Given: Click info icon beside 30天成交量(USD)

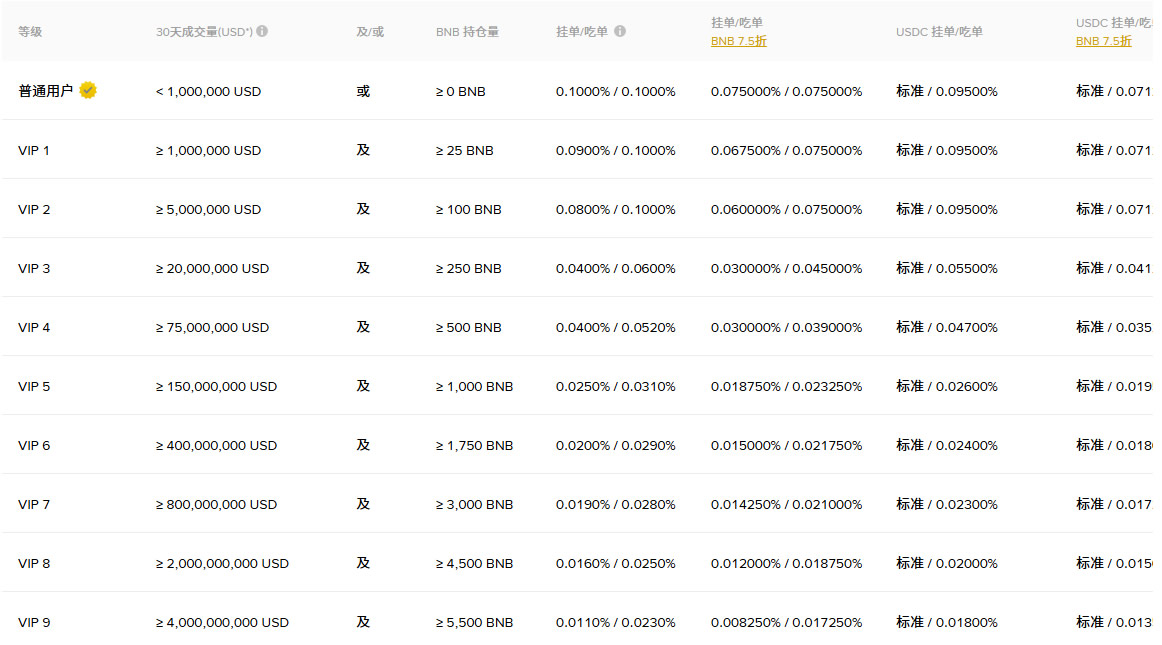Looking at the screenshot, I should click(262, 31).
